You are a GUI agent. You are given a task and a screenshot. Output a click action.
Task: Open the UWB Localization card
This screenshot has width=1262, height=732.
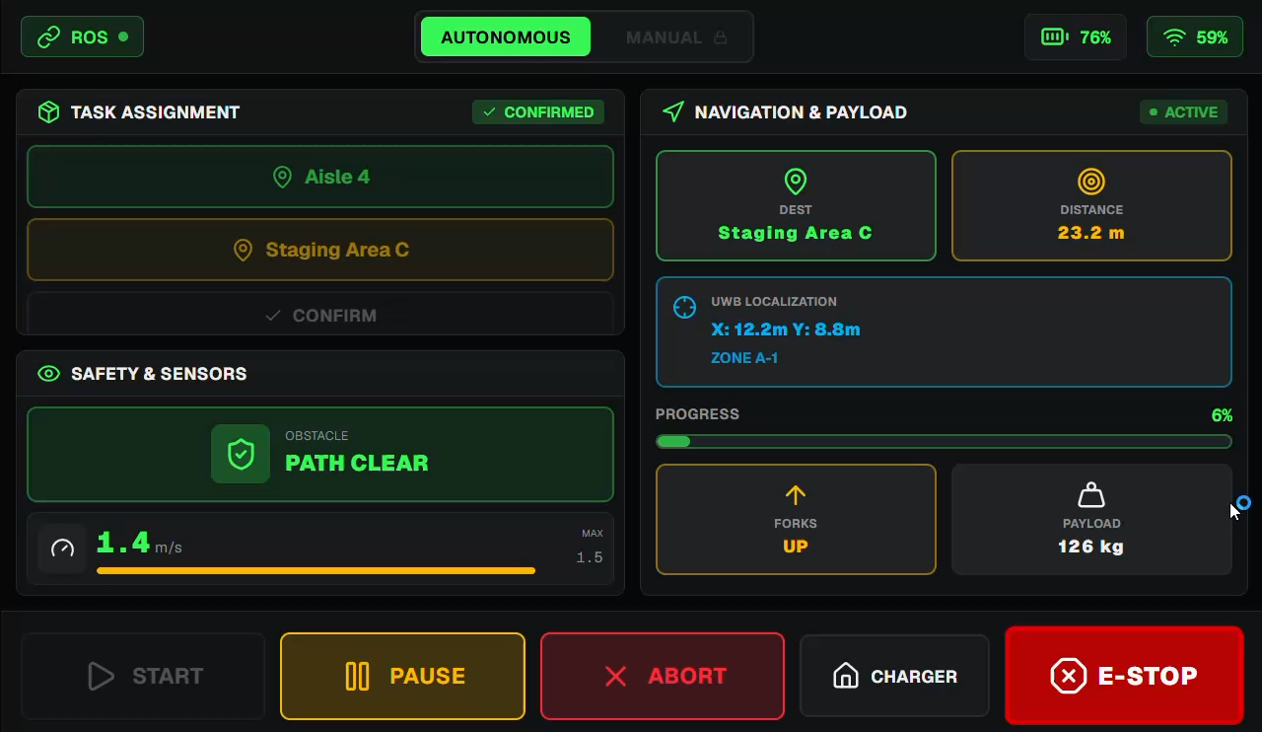tap(943, 332)
